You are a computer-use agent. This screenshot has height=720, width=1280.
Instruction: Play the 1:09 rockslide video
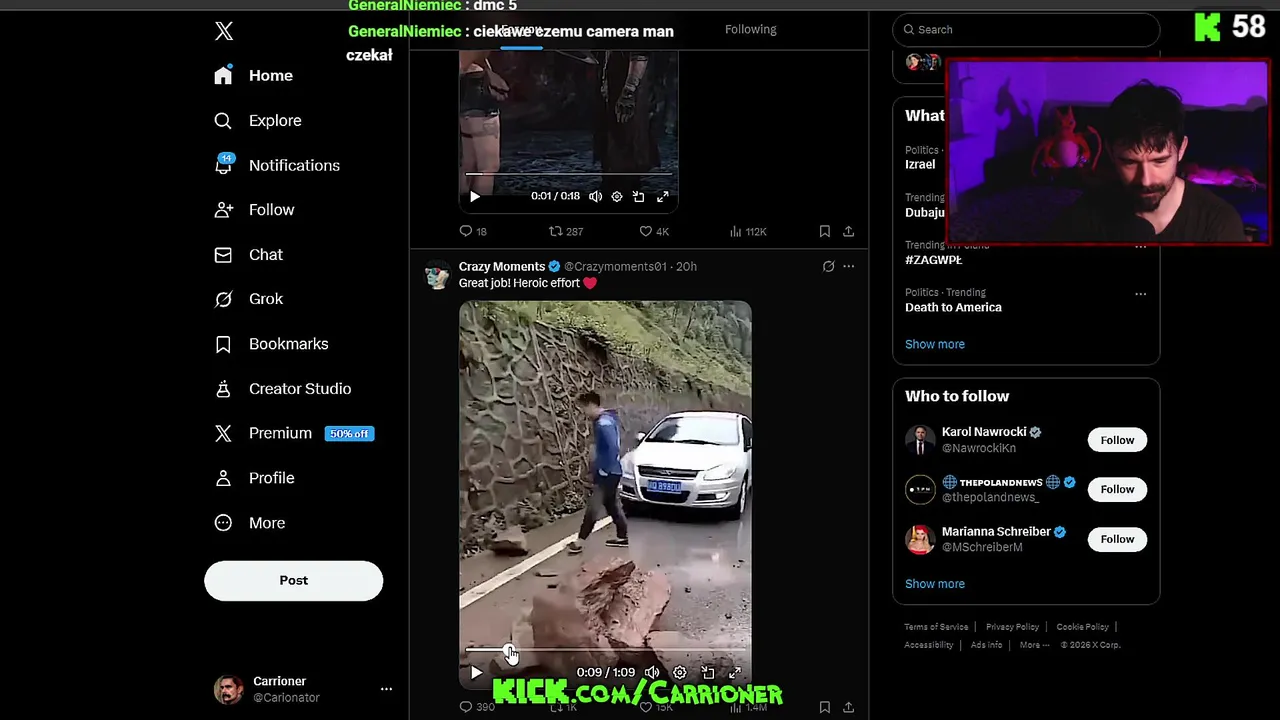(x=476, y=673)
